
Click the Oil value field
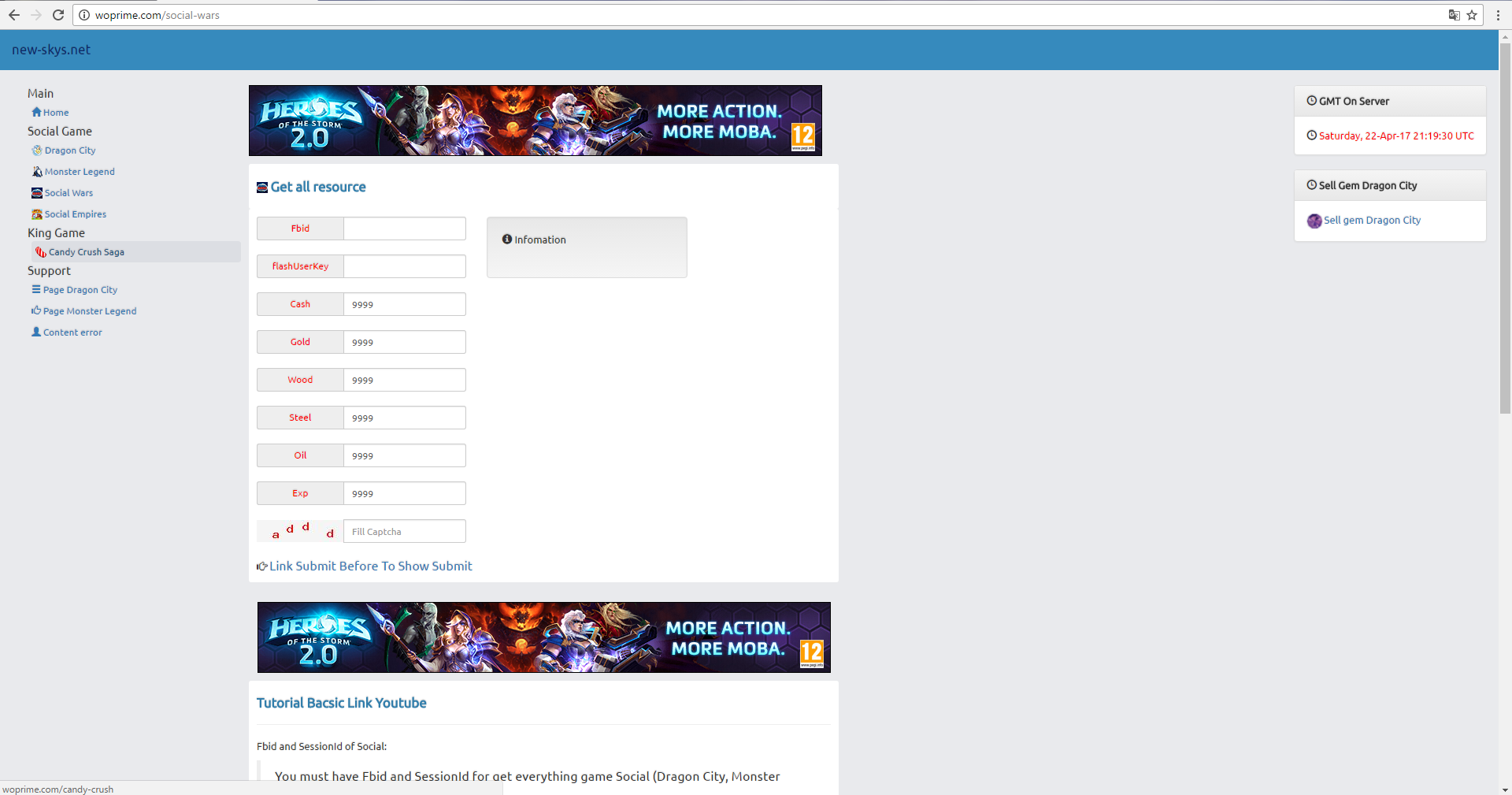[405, 455]
